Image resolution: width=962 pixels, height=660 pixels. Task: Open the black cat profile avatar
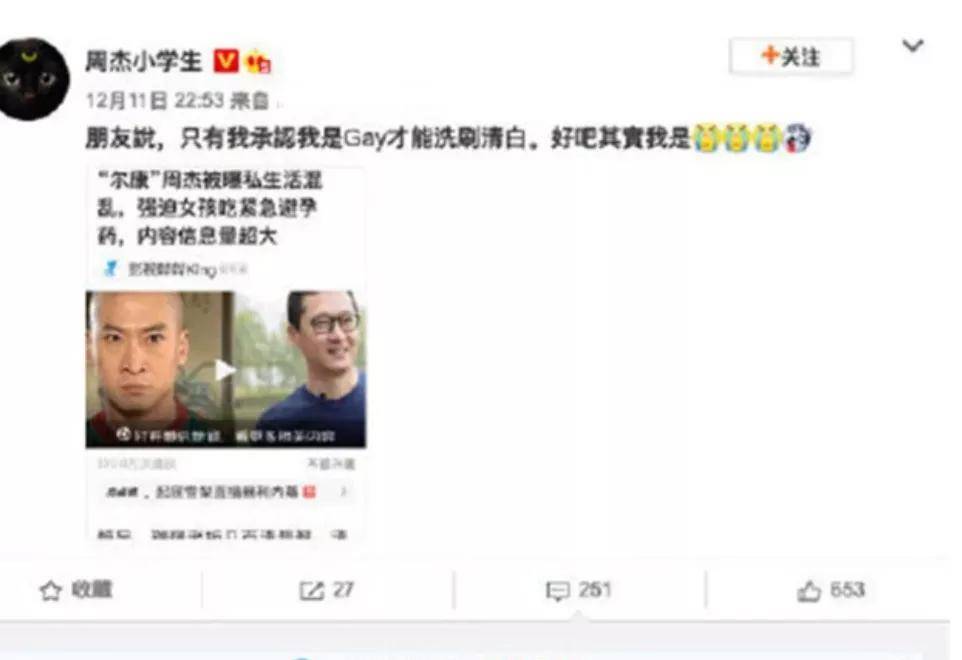[32, 79]
